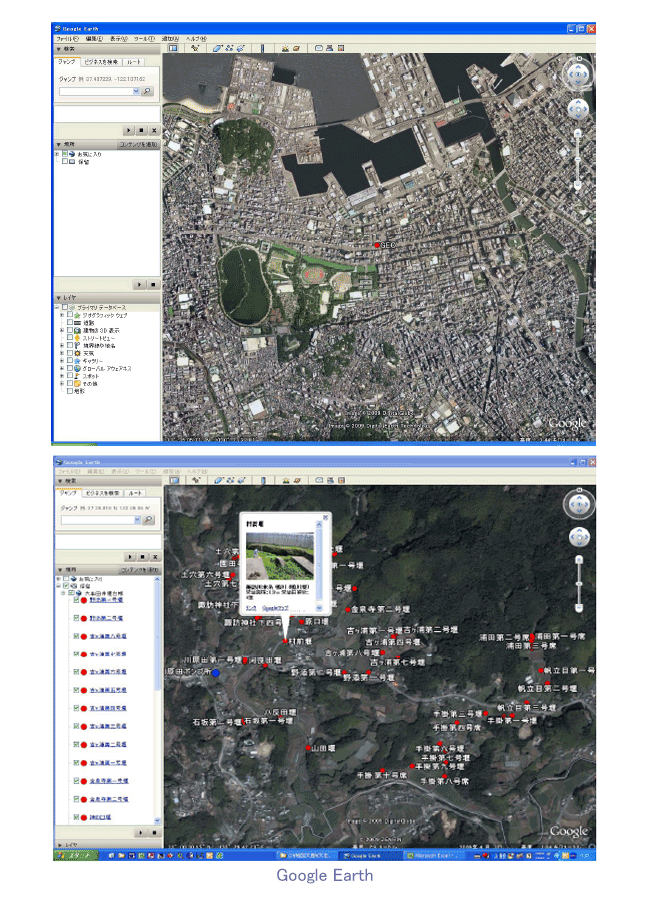649x900 pixels.
Task: Open ツール(T) menu in city-view window
Action: tap(145, 38)
